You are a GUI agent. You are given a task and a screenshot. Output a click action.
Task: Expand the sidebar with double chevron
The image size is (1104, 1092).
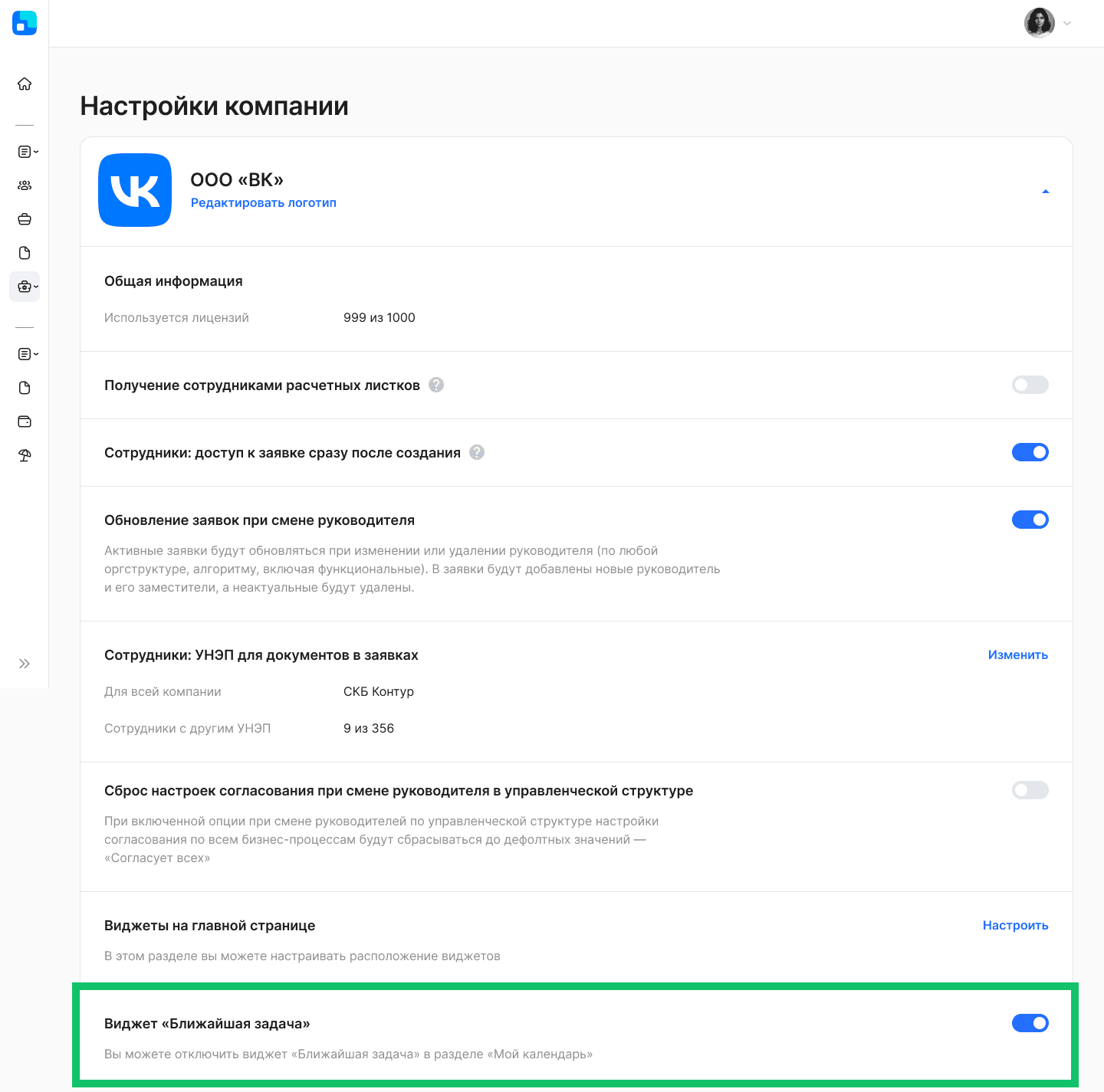click(x=25, y=664)
